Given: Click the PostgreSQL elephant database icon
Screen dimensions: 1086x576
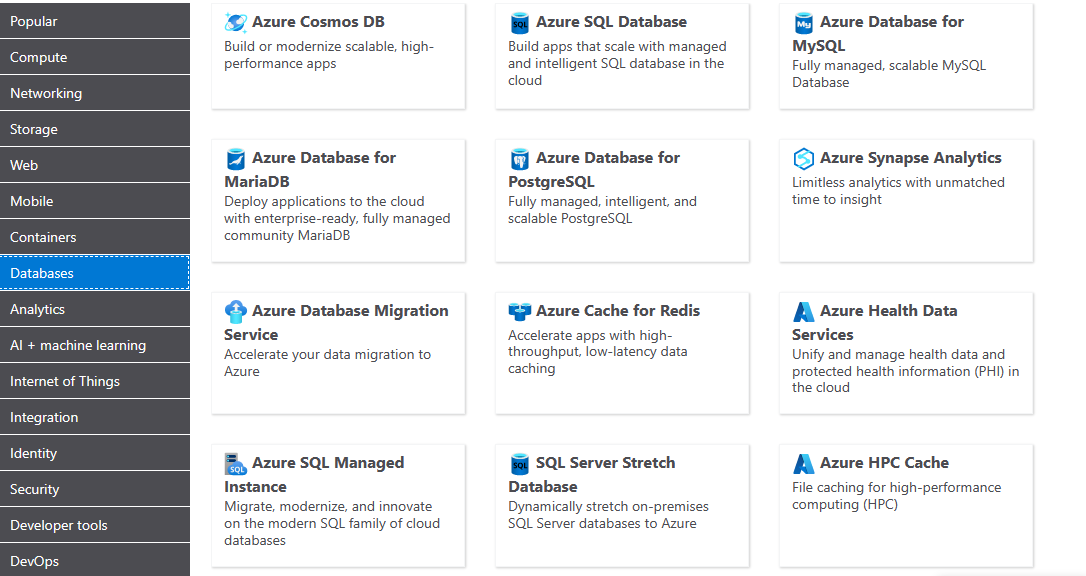Looking at the screenshot, I should pos(519,159).
